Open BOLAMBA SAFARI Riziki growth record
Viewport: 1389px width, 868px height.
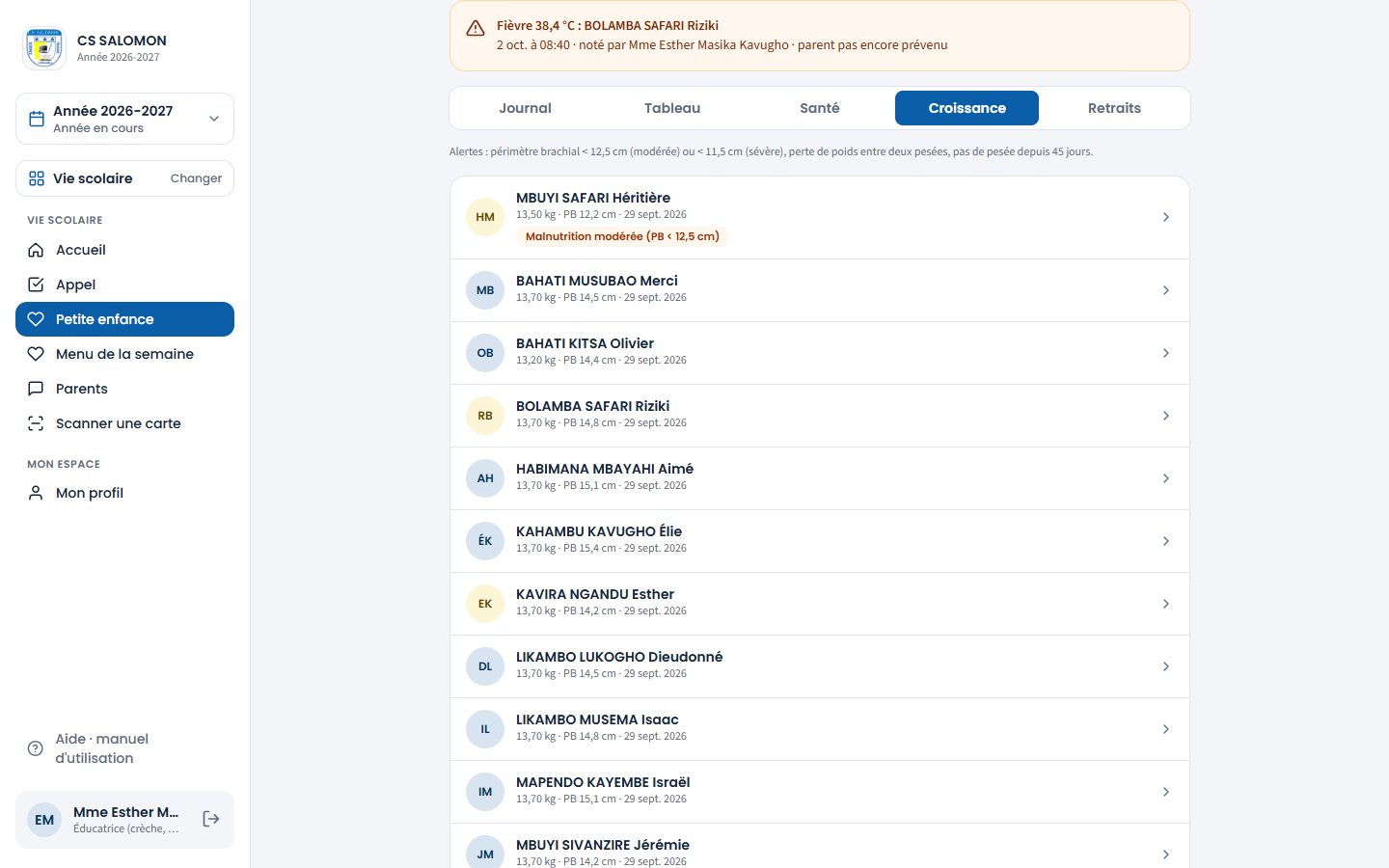820,416
